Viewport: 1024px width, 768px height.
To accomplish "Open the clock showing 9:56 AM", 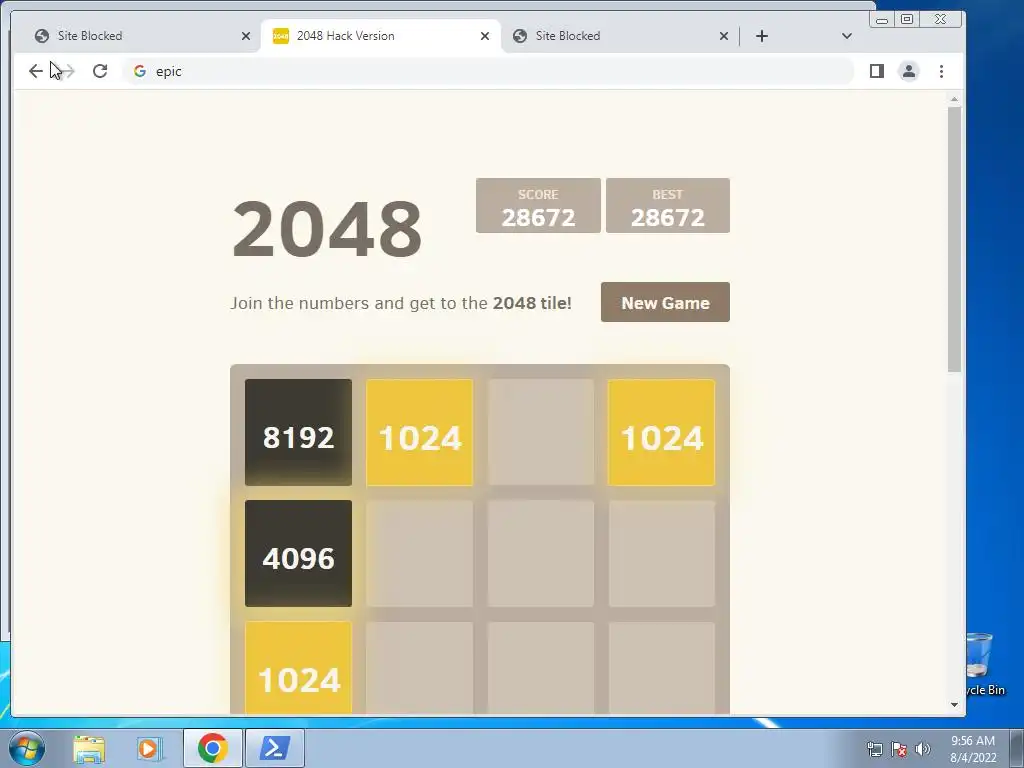I will point(973,749).
